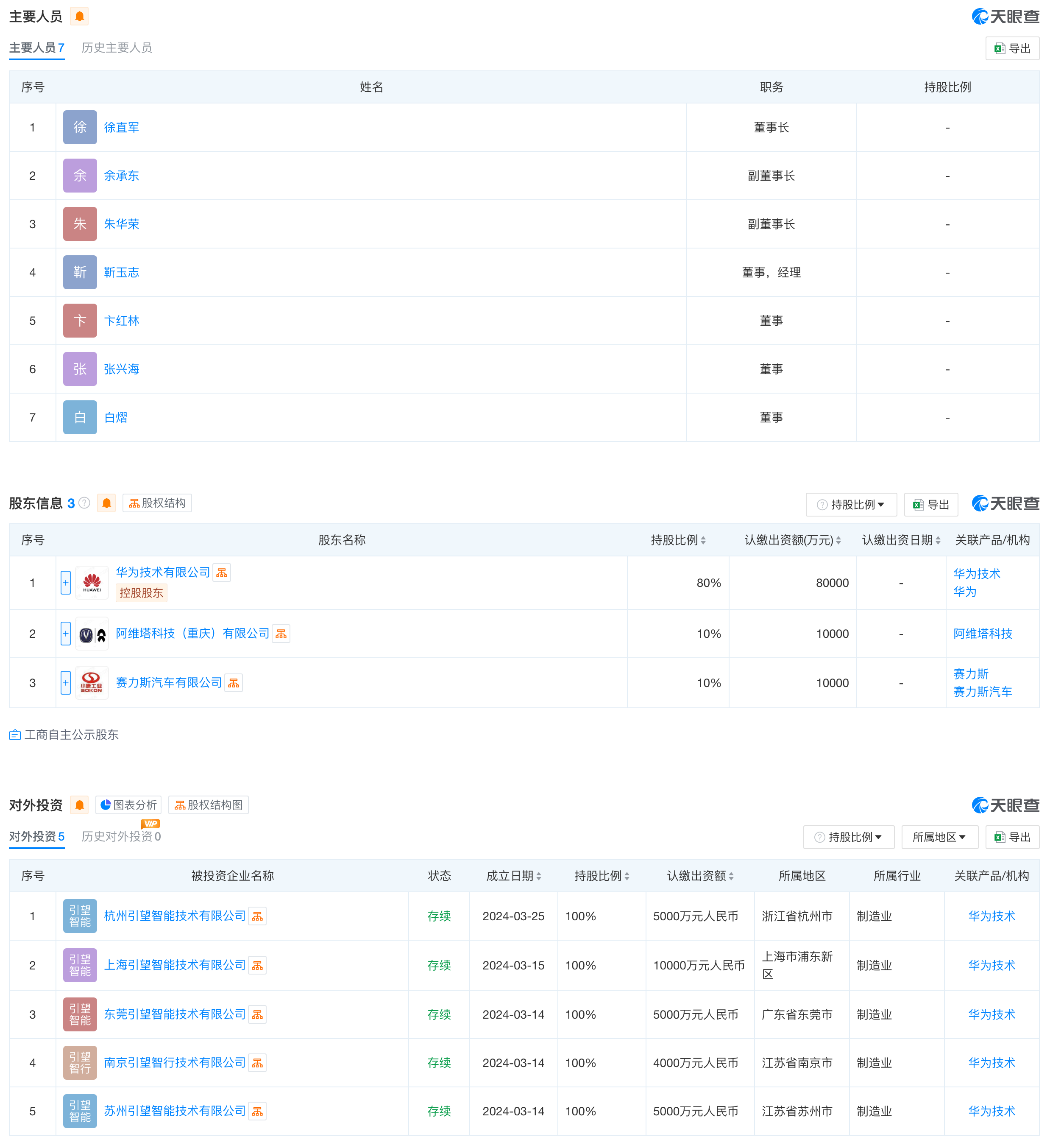Switch to 历史主要人员 tab

[x=117, y=48]
